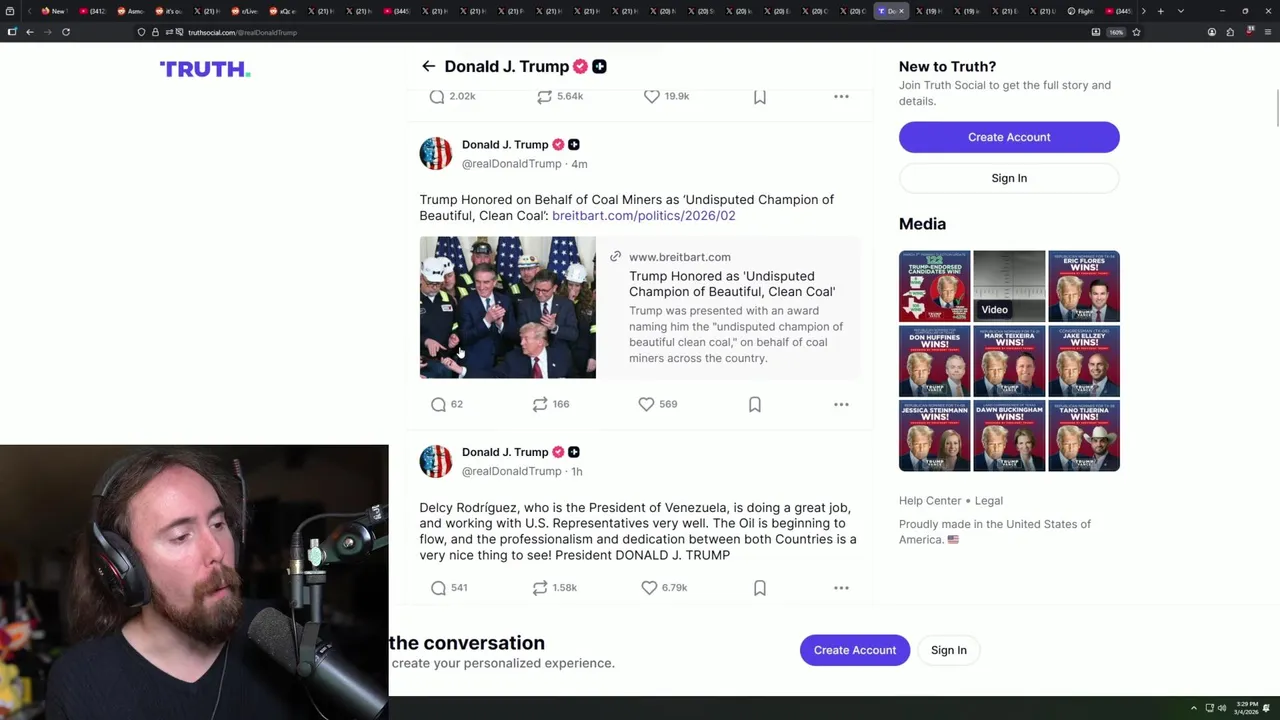Click Create Account in the bottom banner
This screenshot has height=720, width=1280.
point(855,650)
